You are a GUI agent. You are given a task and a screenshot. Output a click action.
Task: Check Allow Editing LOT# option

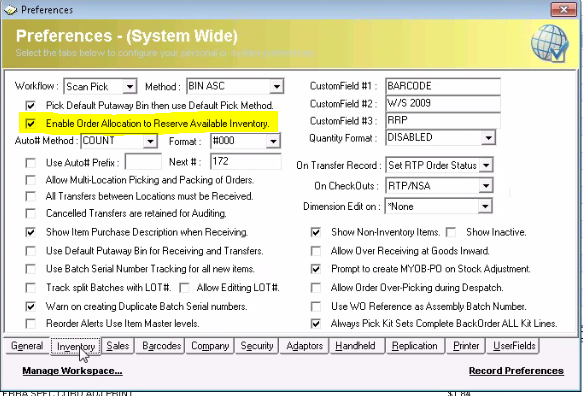[184, 288]
